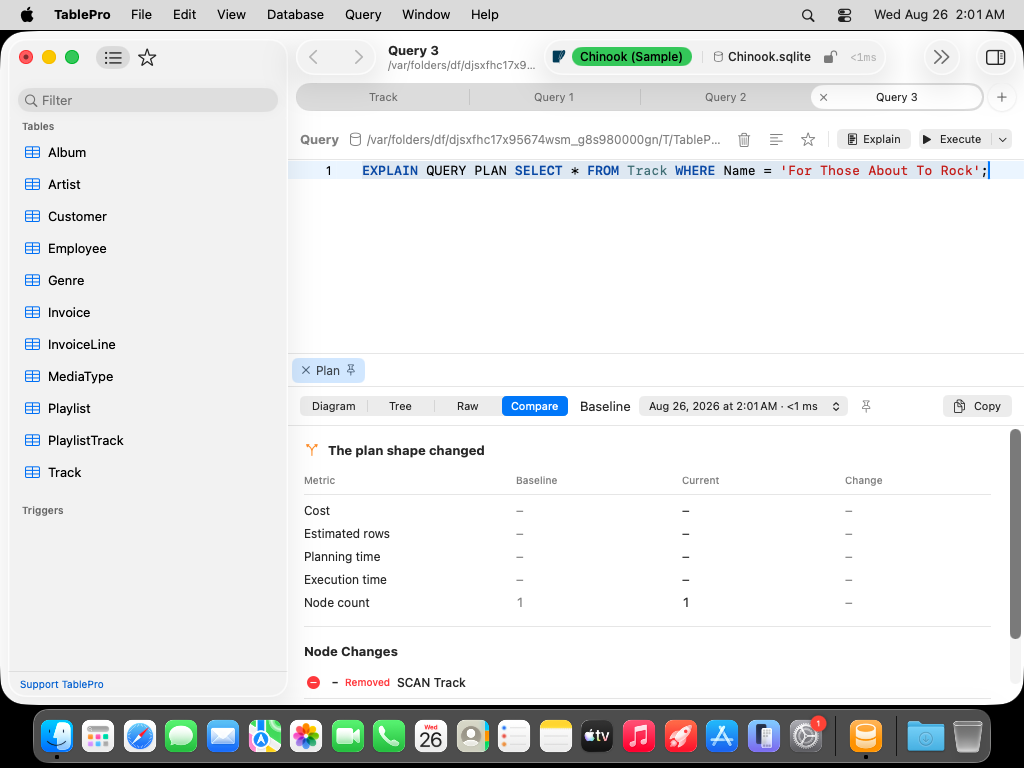Open Spotlight search in menu bar
The height and width of the screenshot is (768, 1024).
(808, 14)
